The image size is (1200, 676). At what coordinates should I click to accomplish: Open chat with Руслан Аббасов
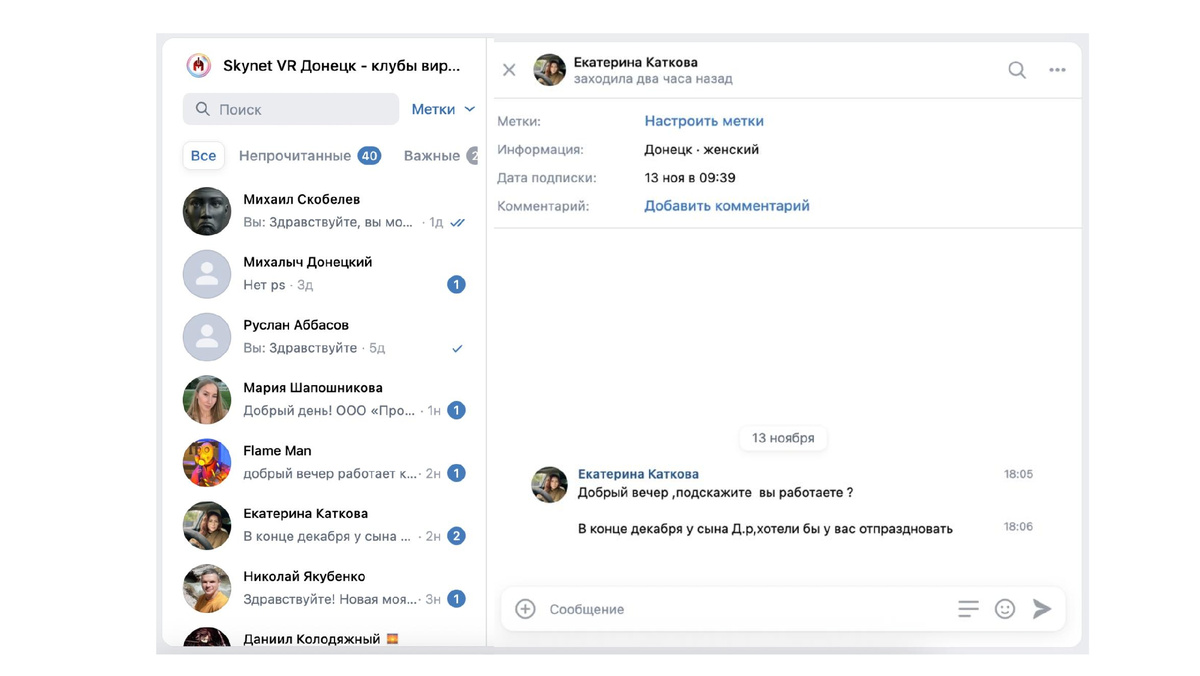click(325, 337)
